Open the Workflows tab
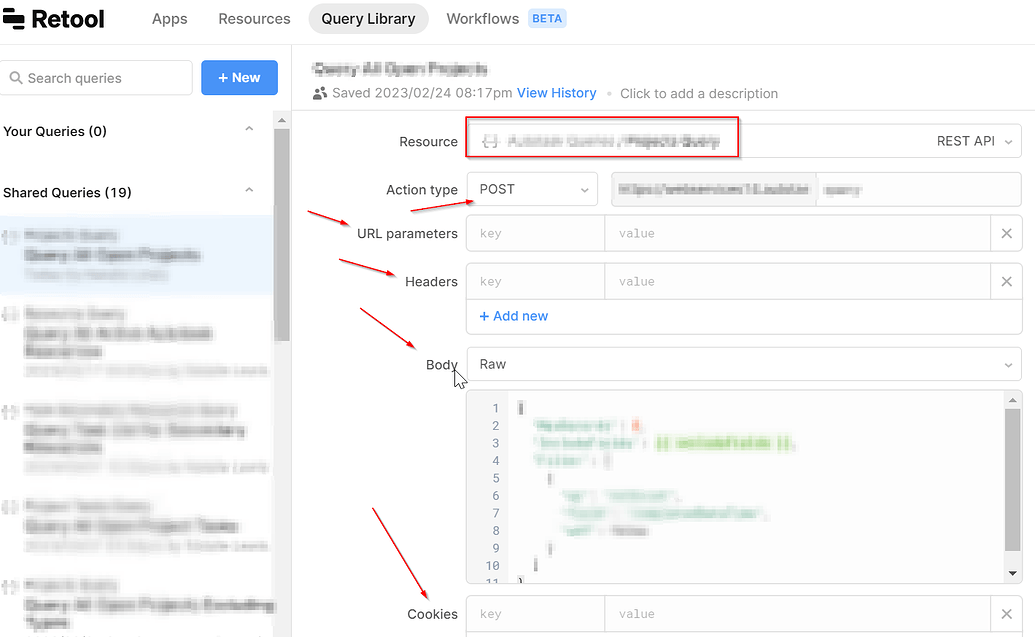Image resolution: width=1035 pixels, height=637 pixels. pos(483,18)
